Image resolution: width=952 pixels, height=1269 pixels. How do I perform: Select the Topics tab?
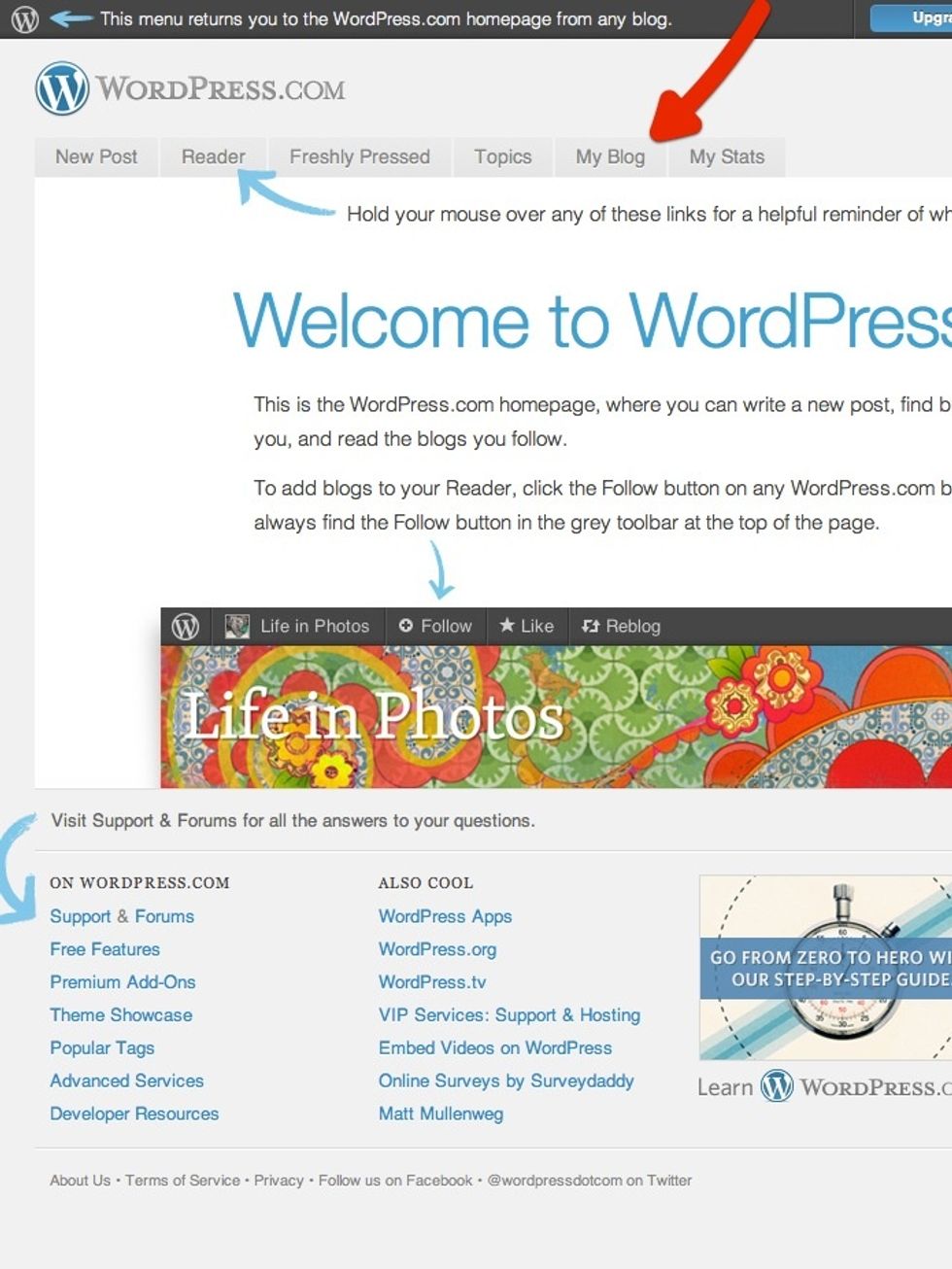[x=502, y=156]
